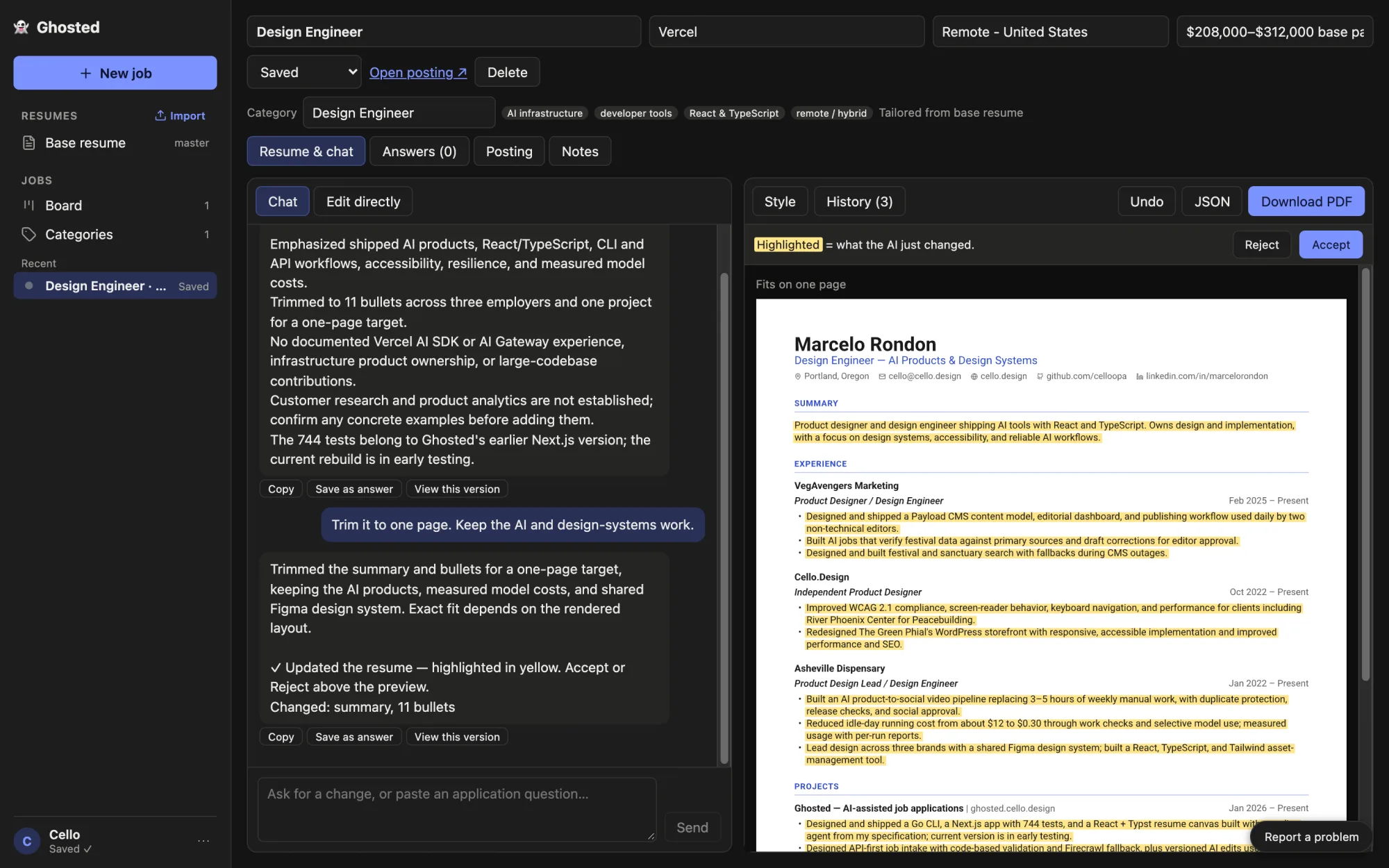Image resolution: width=1389 pixels, height=868 pixels.
Task: Select the Chat tab
Action: [x=283, y=201]
